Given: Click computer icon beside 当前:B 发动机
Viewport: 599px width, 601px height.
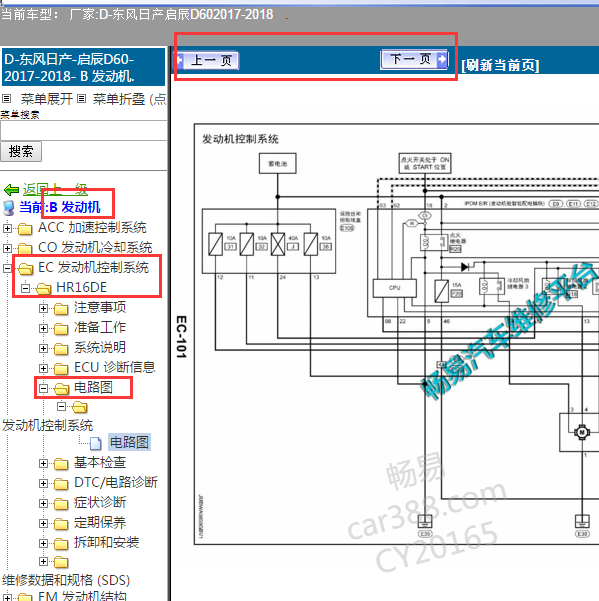Looking at the screenshot, I should [x=8, y=207].
